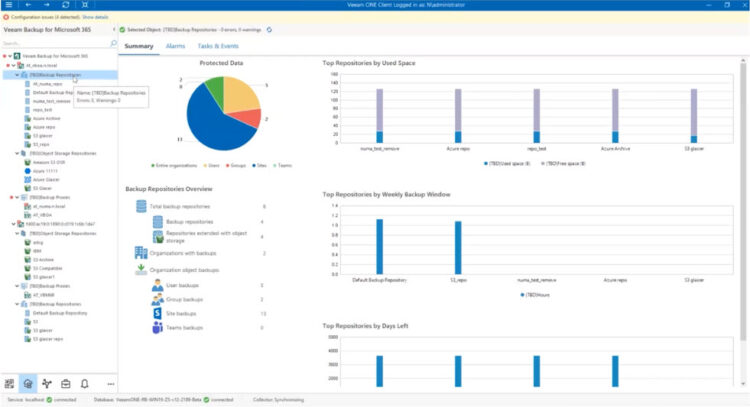Click the Collector Synchronizing status text
This screenshot has width=750, height=407.
[278, 400]
